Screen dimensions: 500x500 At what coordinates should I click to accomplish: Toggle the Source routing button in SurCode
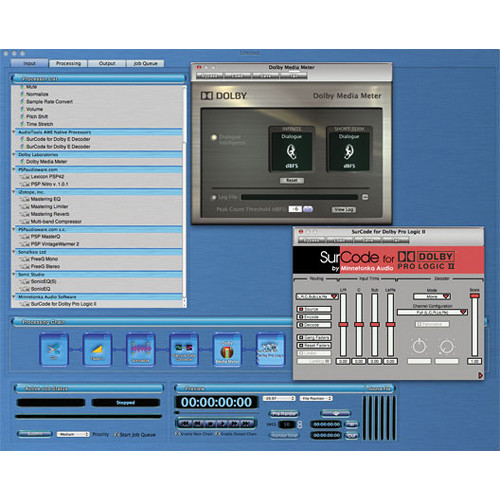pyautogui.click(x=314, y=309)
